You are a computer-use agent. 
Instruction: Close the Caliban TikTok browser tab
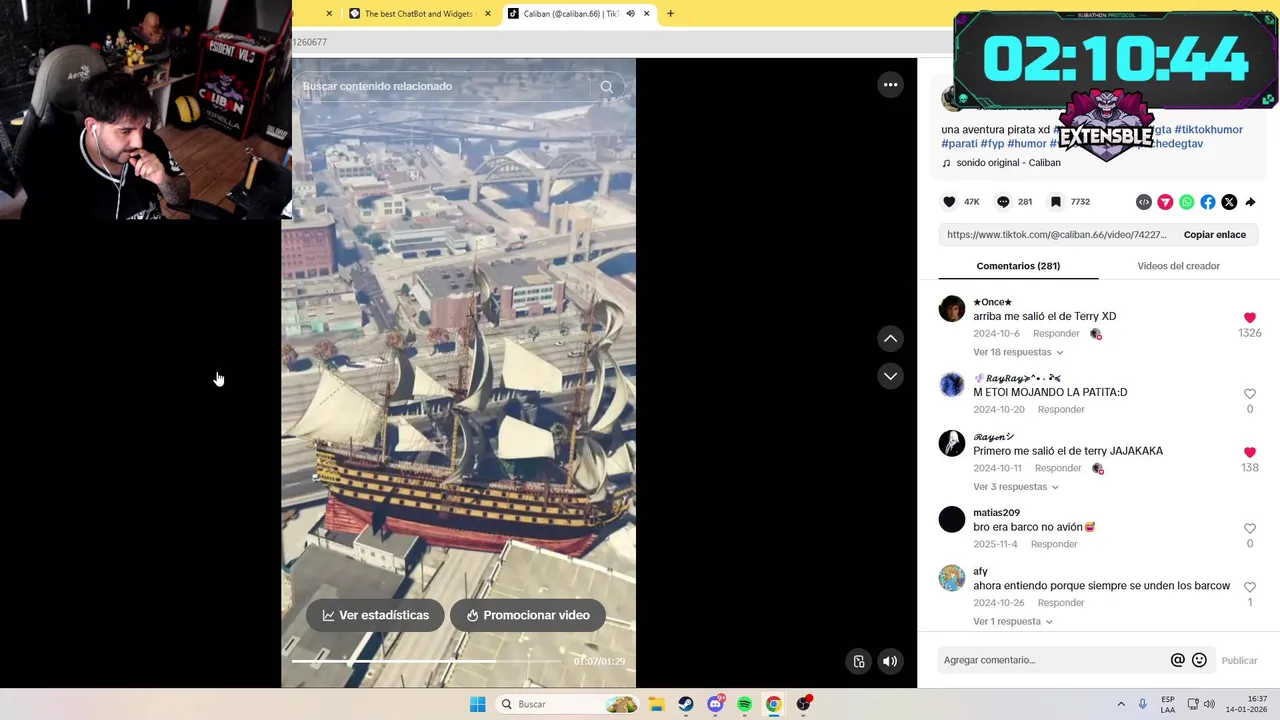[x=647, y=14]
